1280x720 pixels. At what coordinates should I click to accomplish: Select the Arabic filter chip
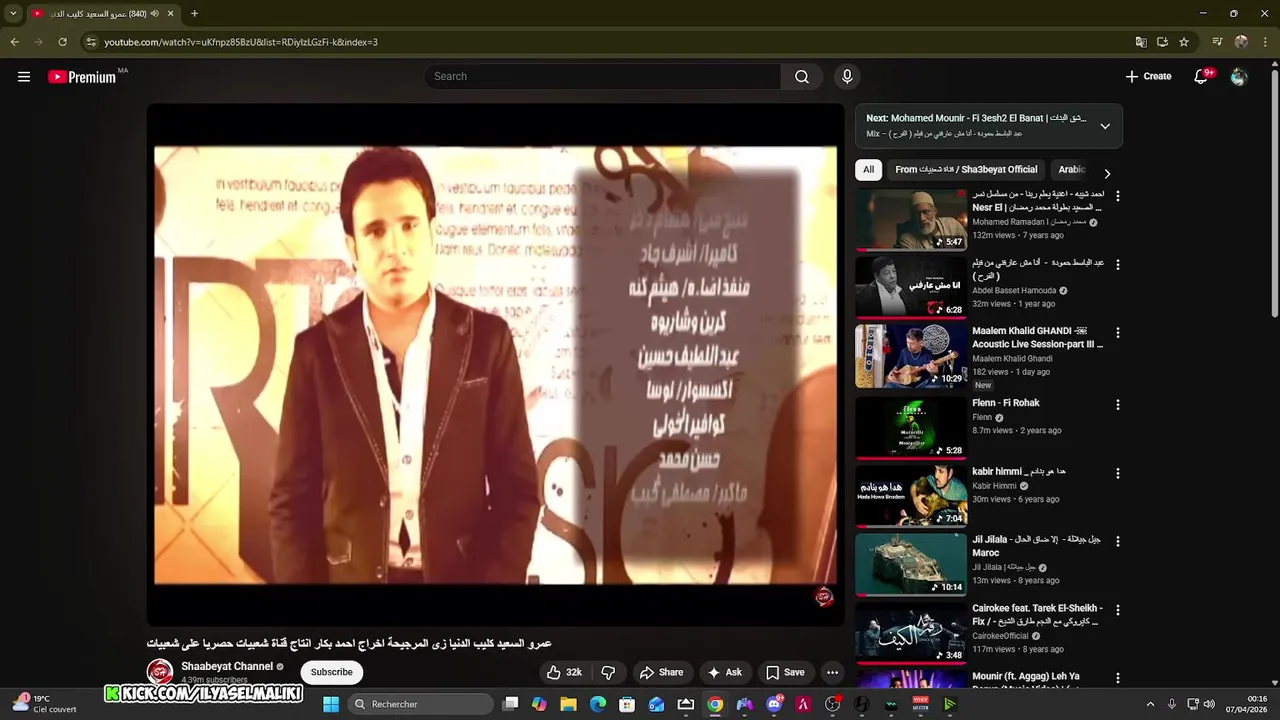(x=1071, y=170)
